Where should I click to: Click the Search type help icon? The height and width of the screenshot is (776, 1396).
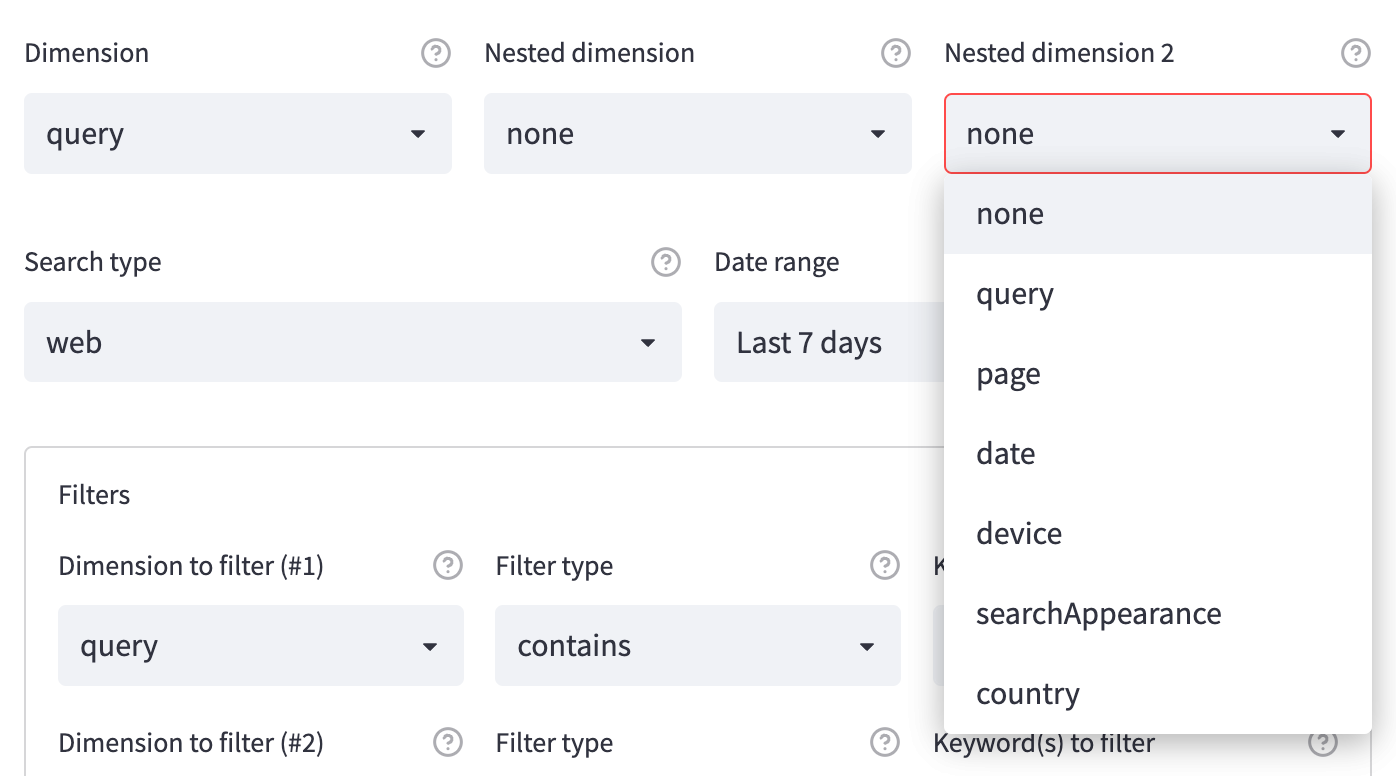click(x=665, y=262)
